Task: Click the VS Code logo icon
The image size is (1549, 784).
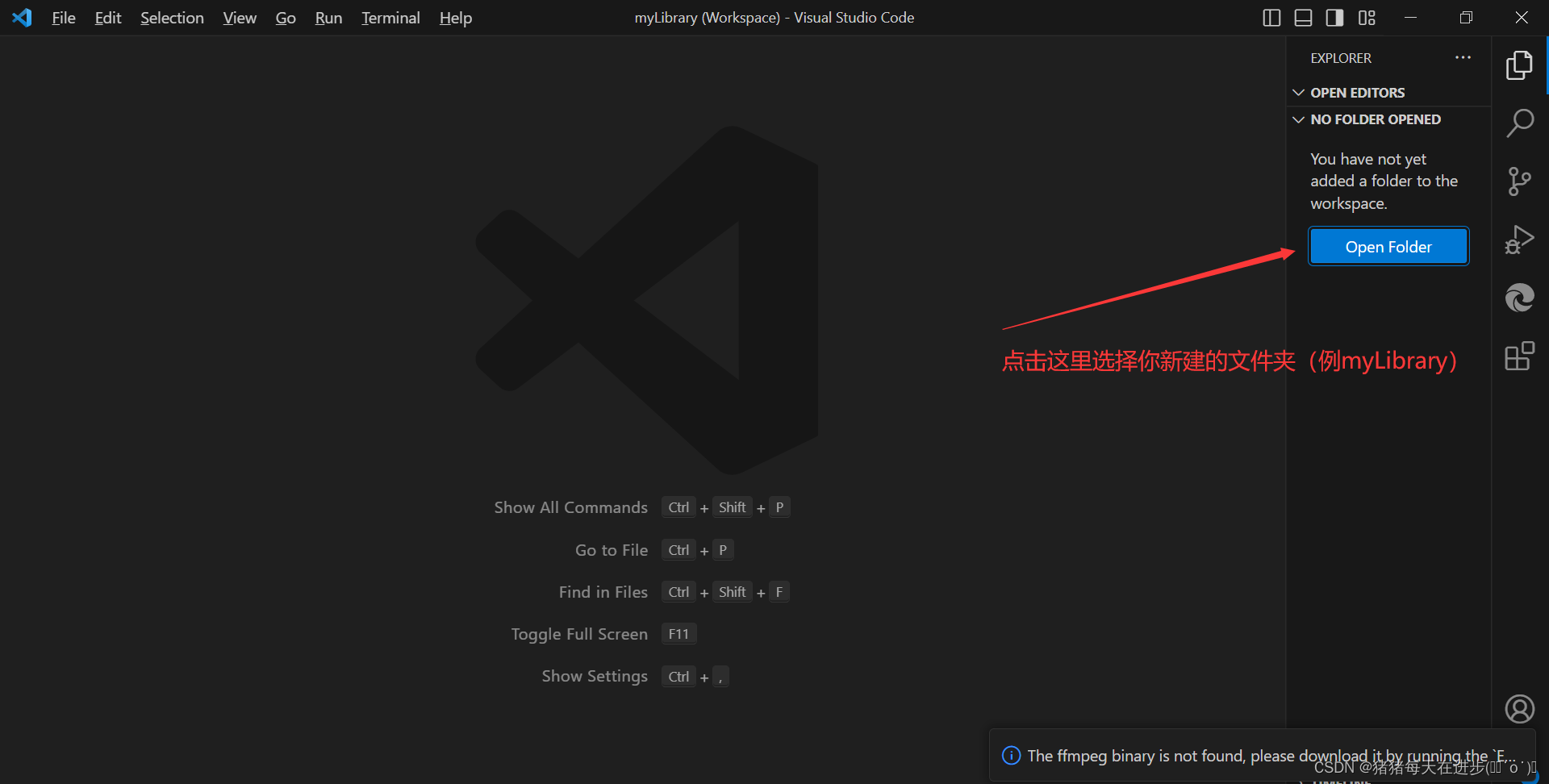Action: pos(22,18)
